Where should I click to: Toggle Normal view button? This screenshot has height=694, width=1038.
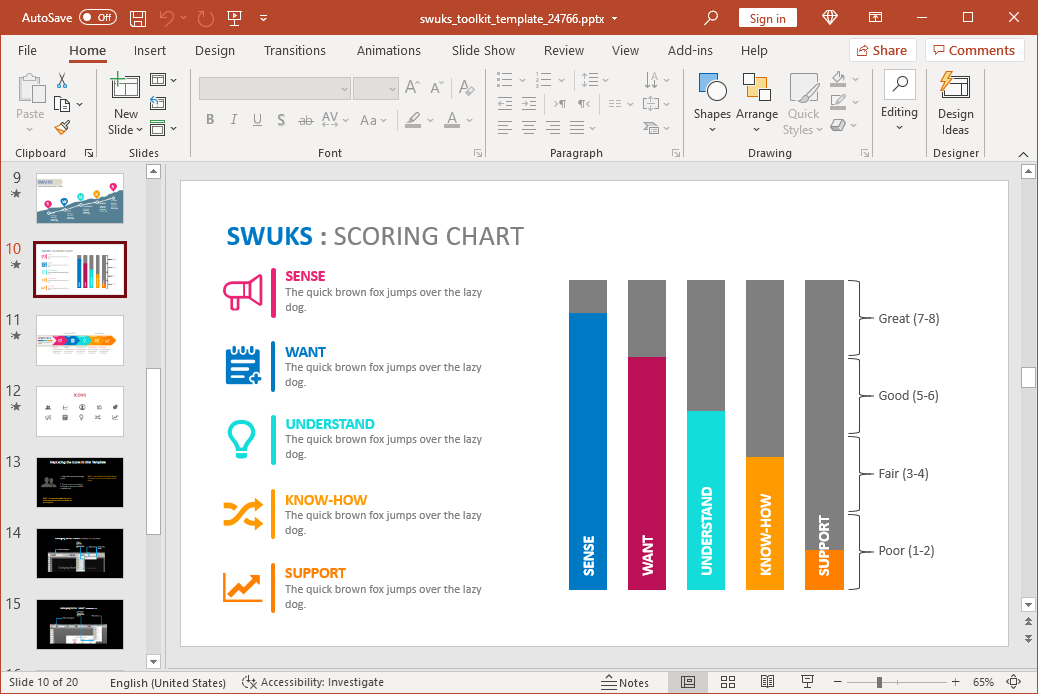pos(688,682)
